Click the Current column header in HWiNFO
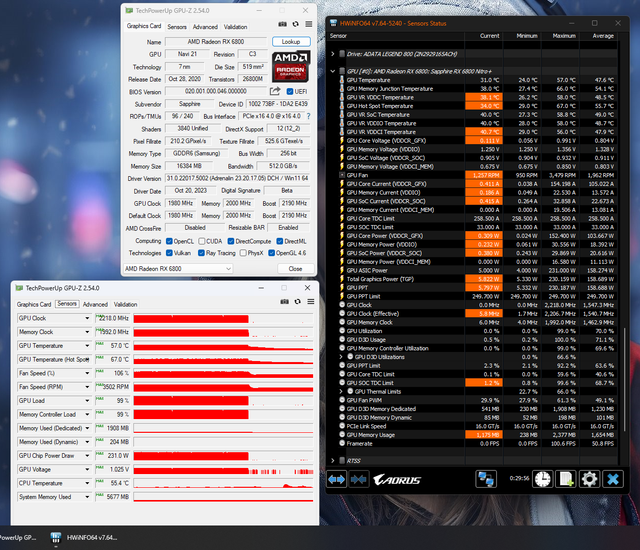 [484, 36]
